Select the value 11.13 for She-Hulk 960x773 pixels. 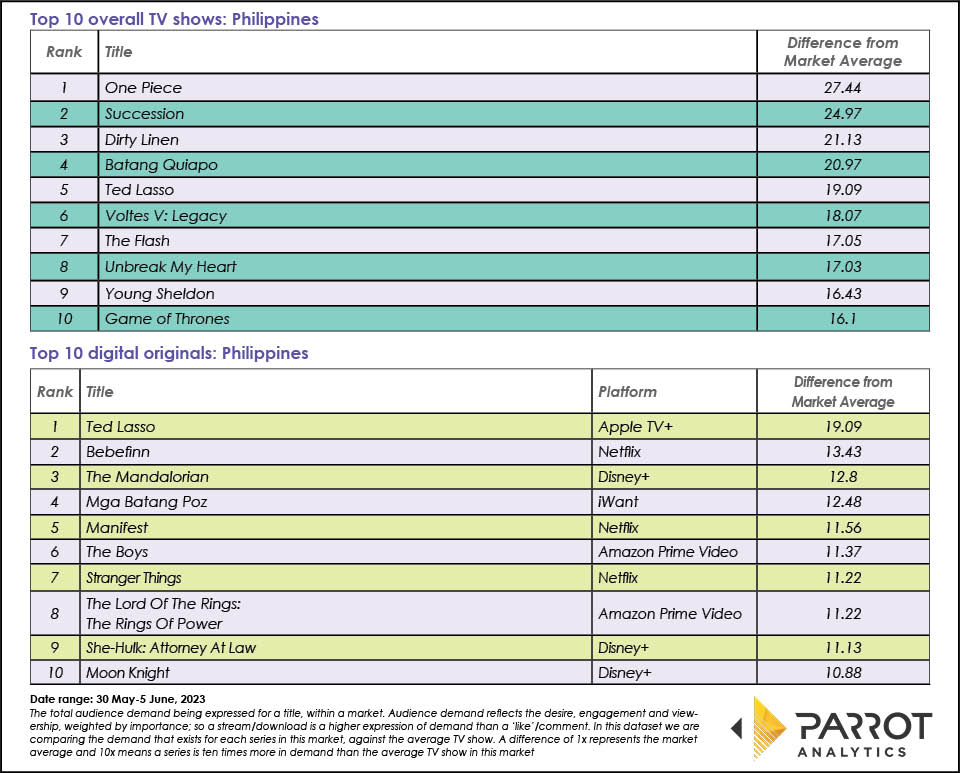point(842,648)
